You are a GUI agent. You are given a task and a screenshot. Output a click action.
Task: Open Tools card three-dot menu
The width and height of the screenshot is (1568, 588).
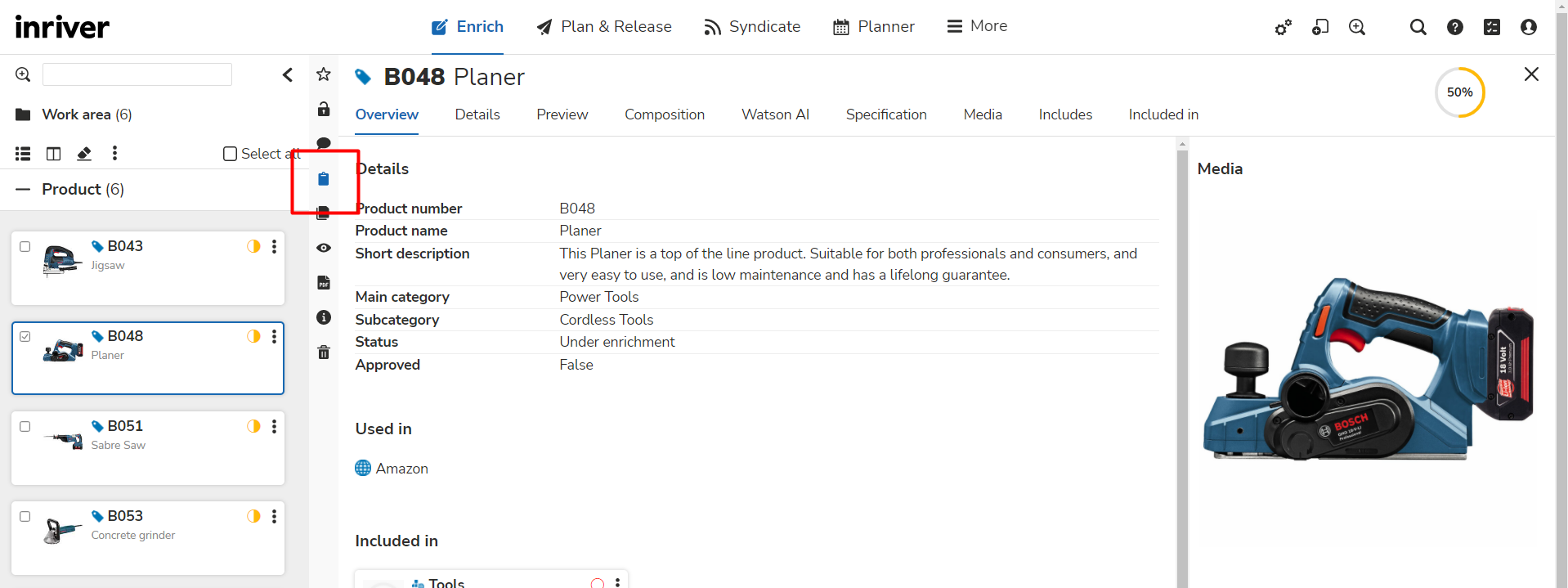pyautogui.click(x=617, y=582)
